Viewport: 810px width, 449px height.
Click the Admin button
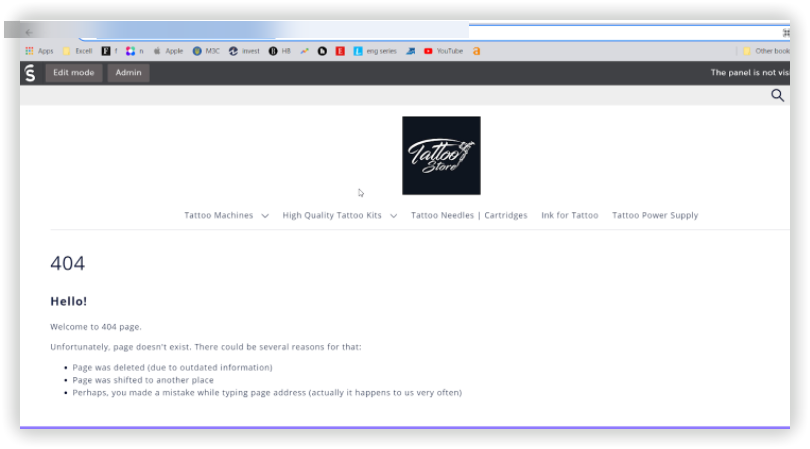point(128,73)
